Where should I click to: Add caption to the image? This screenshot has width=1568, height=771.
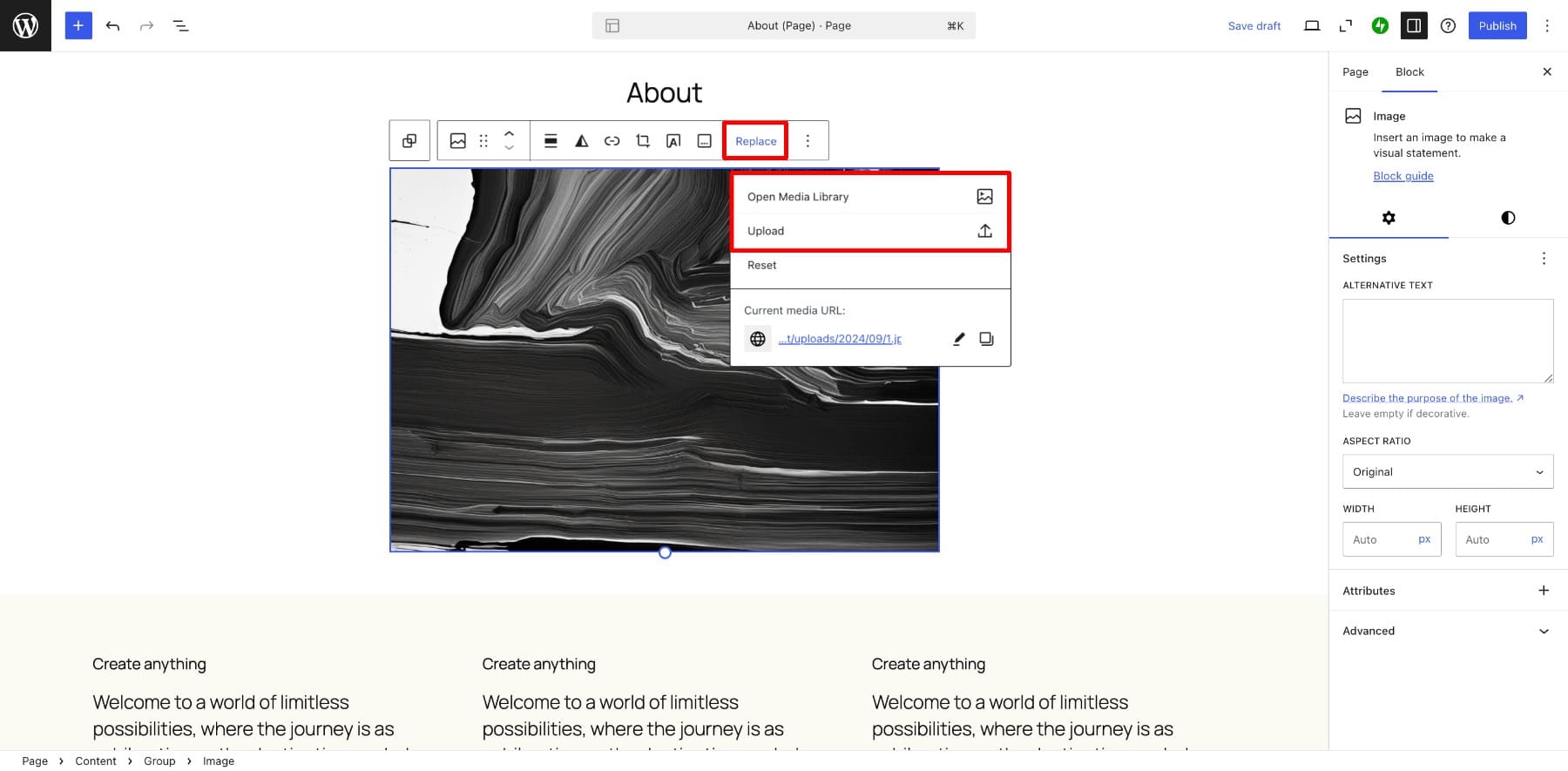point(705,140)
